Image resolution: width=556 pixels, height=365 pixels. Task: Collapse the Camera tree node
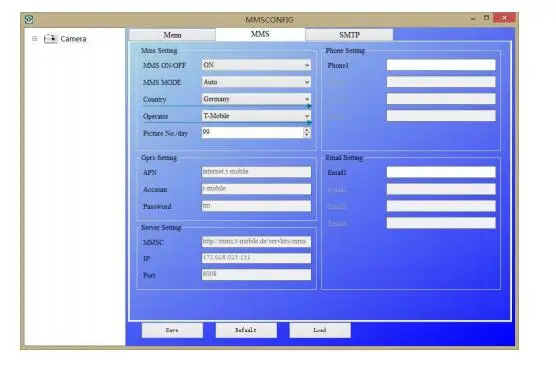pos(34,38)
